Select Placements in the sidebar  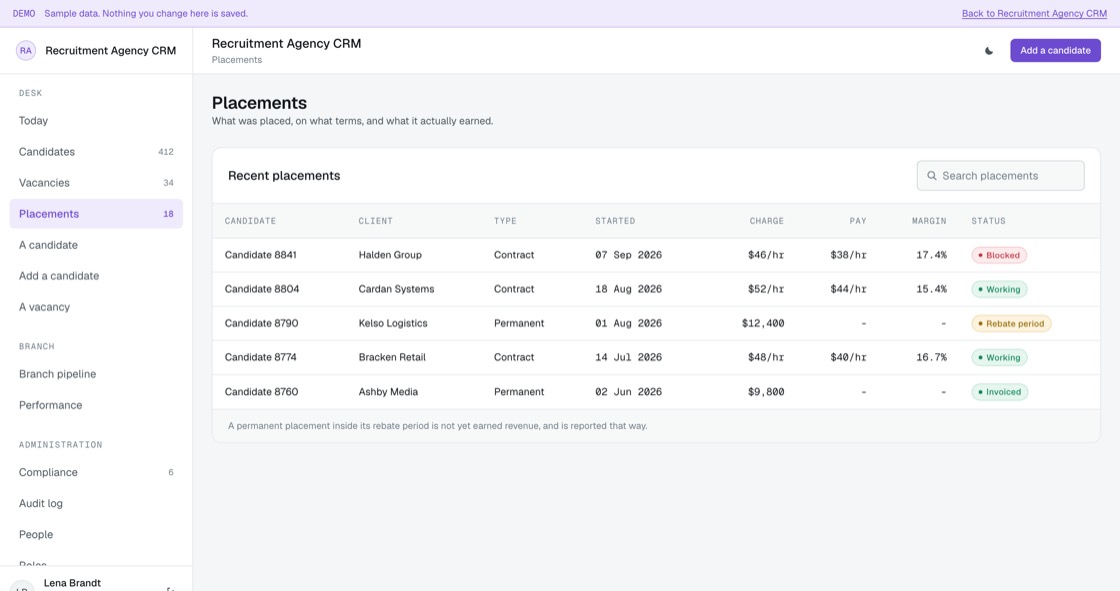tap(96, 214)
